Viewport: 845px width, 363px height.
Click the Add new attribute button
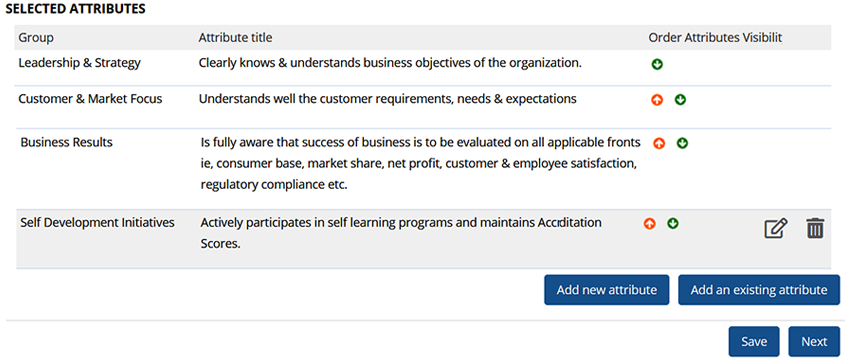click(607, 290)
